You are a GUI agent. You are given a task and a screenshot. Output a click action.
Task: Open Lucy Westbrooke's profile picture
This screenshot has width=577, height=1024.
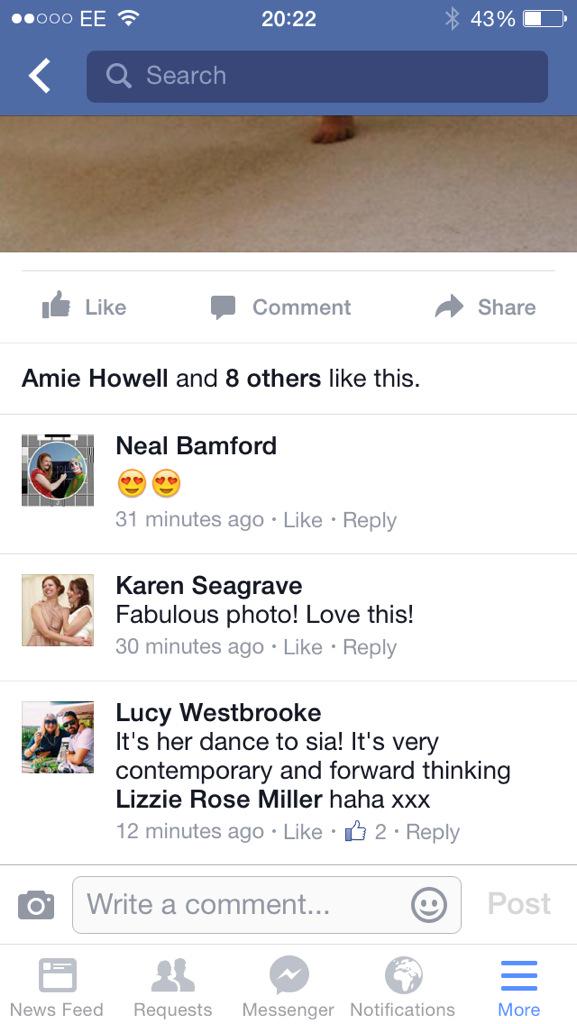(57, 737)
